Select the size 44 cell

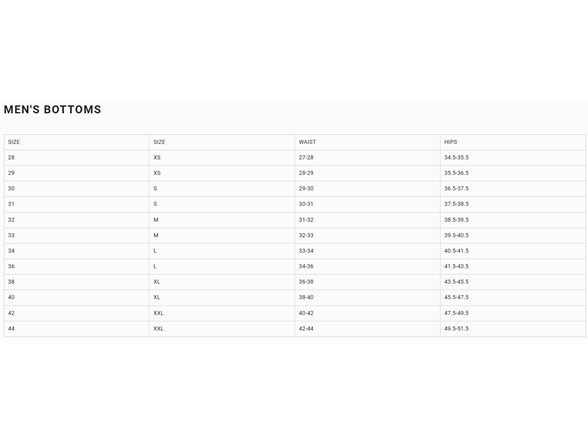(x=76, y=329)
